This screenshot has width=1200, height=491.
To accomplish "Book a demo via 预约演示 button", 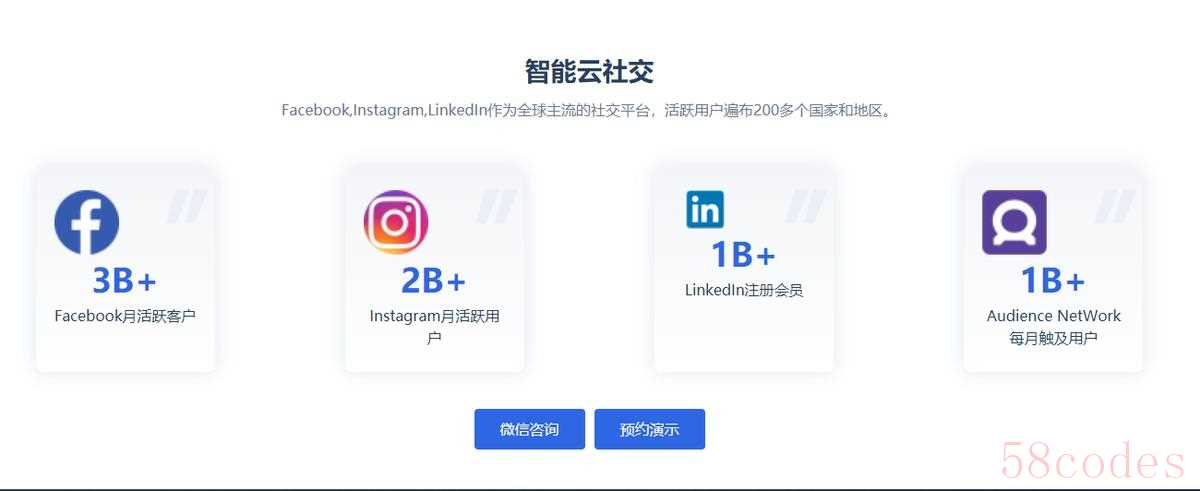I will tap(649, 429).
